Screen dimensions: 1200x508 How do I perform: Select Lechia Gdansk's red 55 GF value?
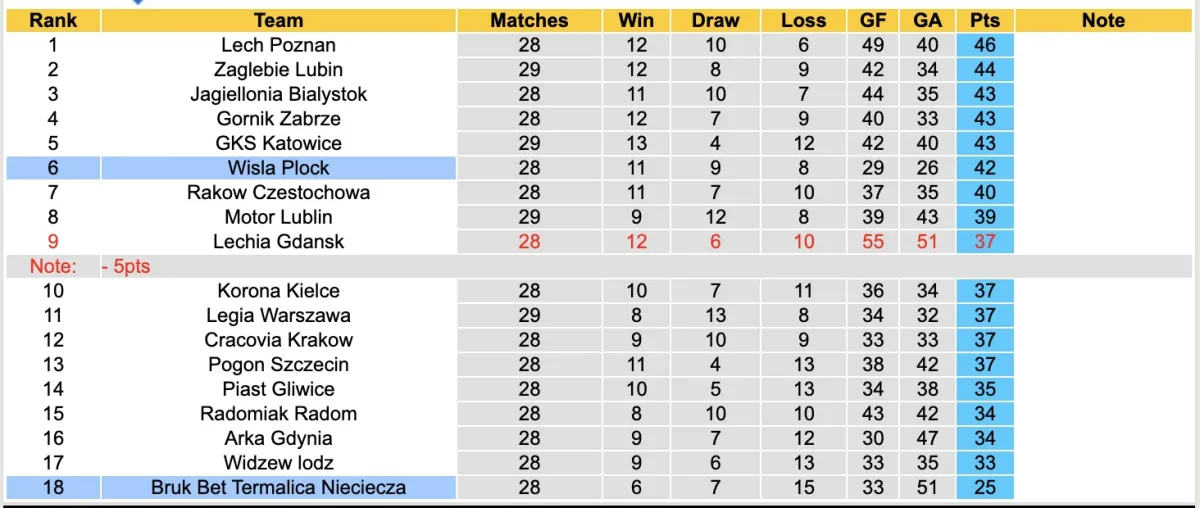point(872,241)
